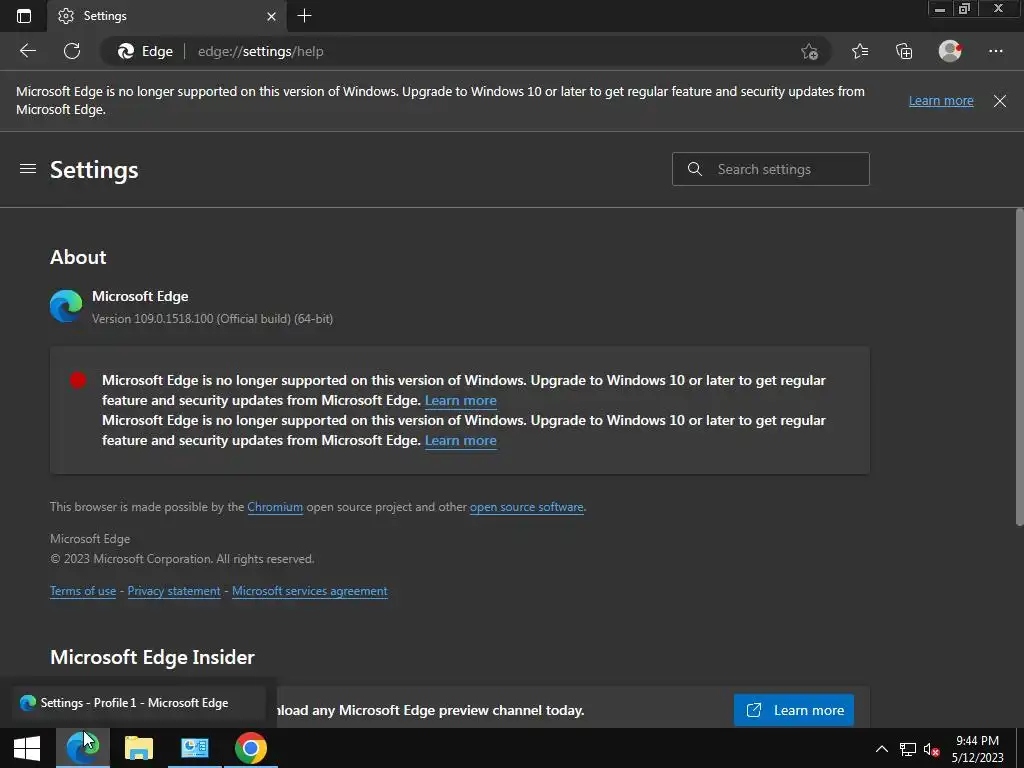Click the Search settings field
Screen dimensions: 1024x768
(771, 169)
